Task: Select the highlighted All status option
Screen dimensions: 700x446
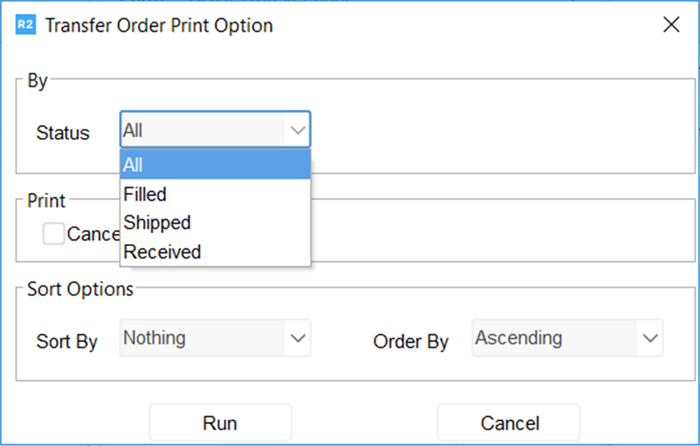Action: coord(215,165)
